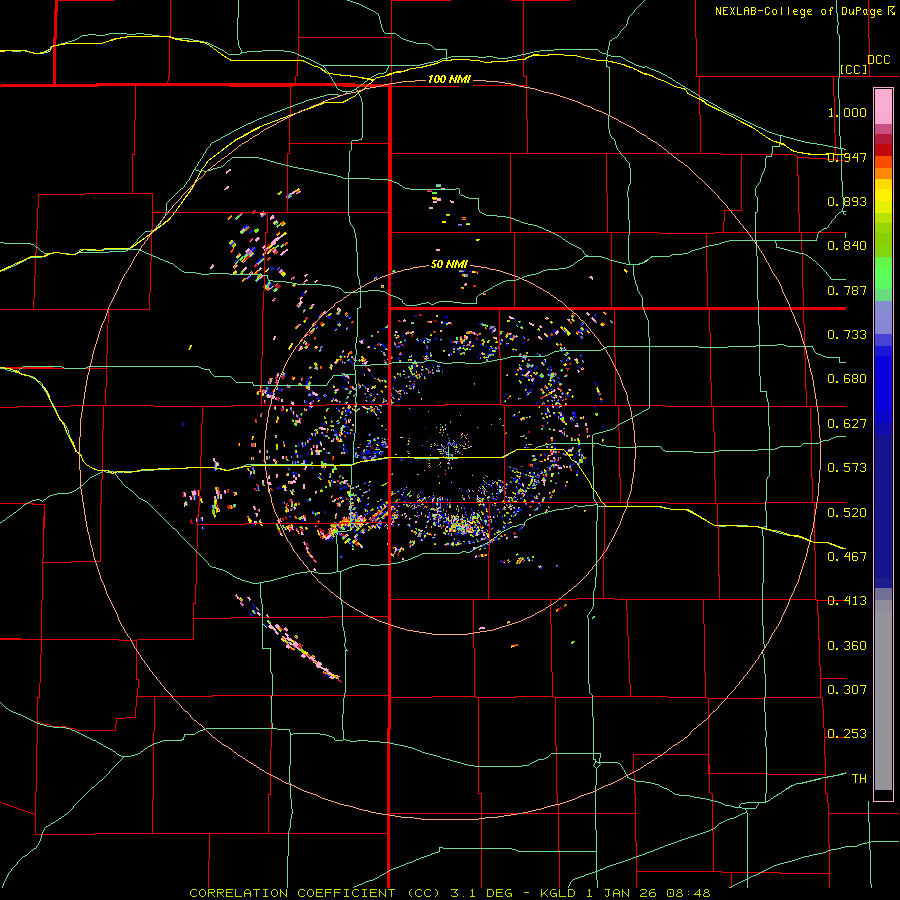Image resolution: width=900 pixels, height=900 pixels.
Task: Select the 0.253 scale value
Action: tap(847, 734)
